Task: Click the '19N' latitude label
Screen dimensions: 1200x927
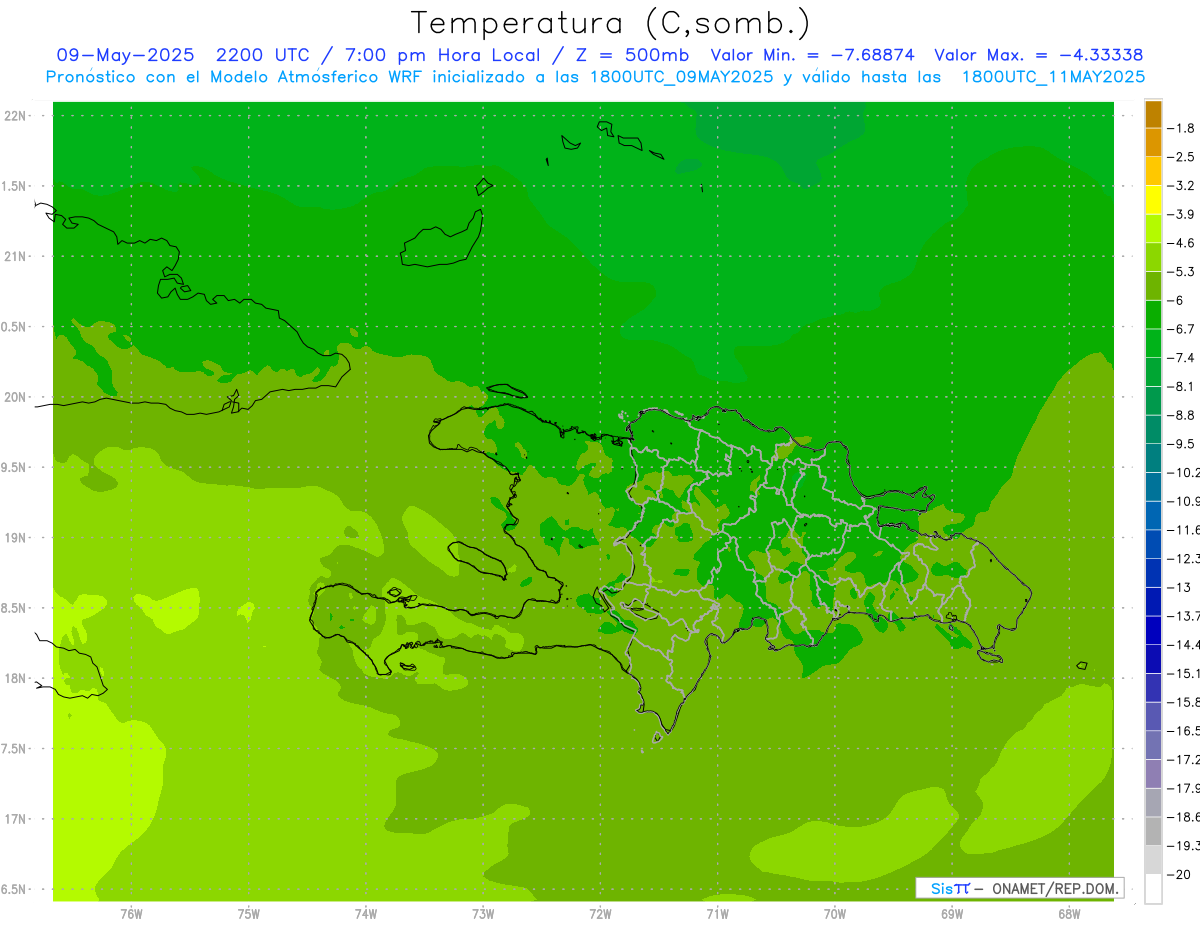Action: point(15,537)
